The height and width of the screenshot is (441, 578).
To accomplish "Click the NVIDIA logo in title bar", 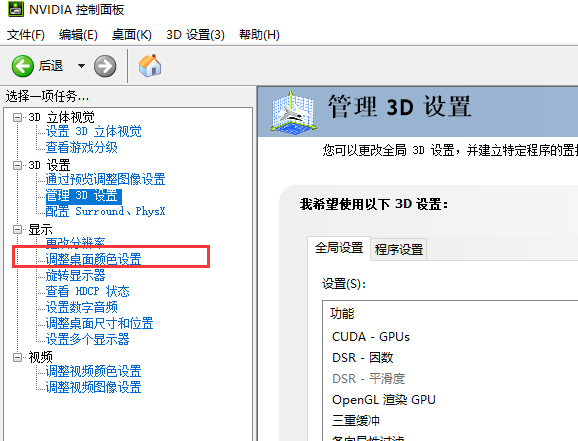I will [x=15, y=9].
